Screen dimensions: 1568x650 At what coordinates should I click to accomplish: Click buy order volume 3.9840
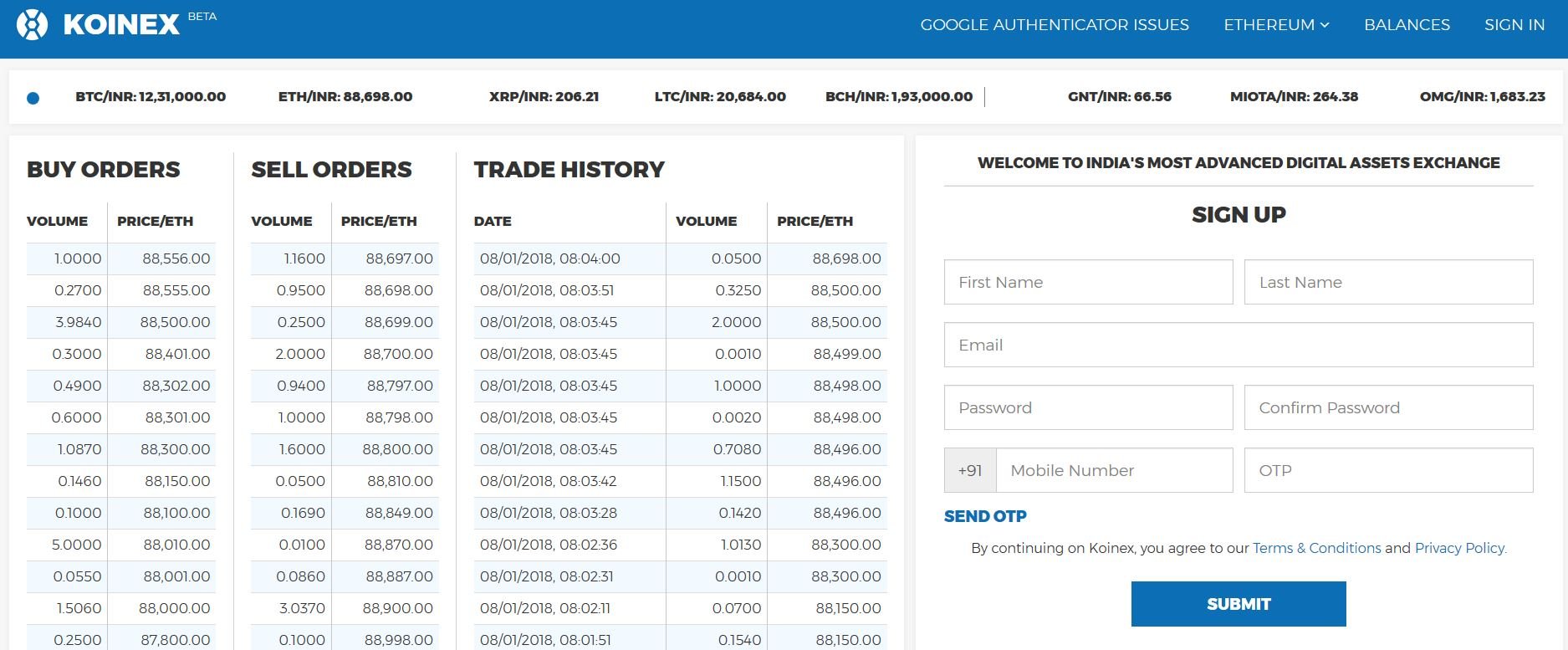79,322
